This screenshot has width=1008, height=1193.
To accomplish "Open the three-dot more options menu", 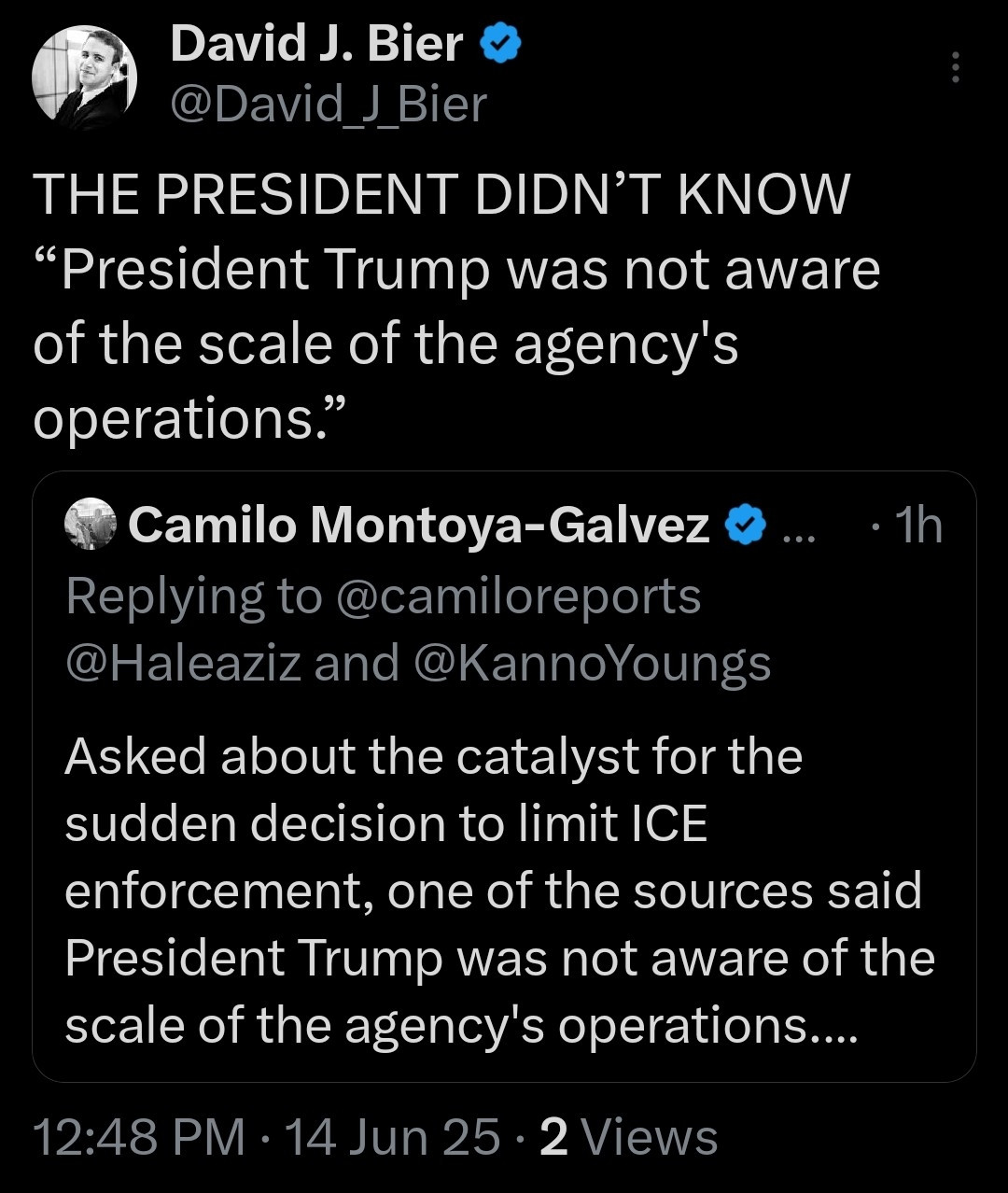I will click(x=955, y=67).
